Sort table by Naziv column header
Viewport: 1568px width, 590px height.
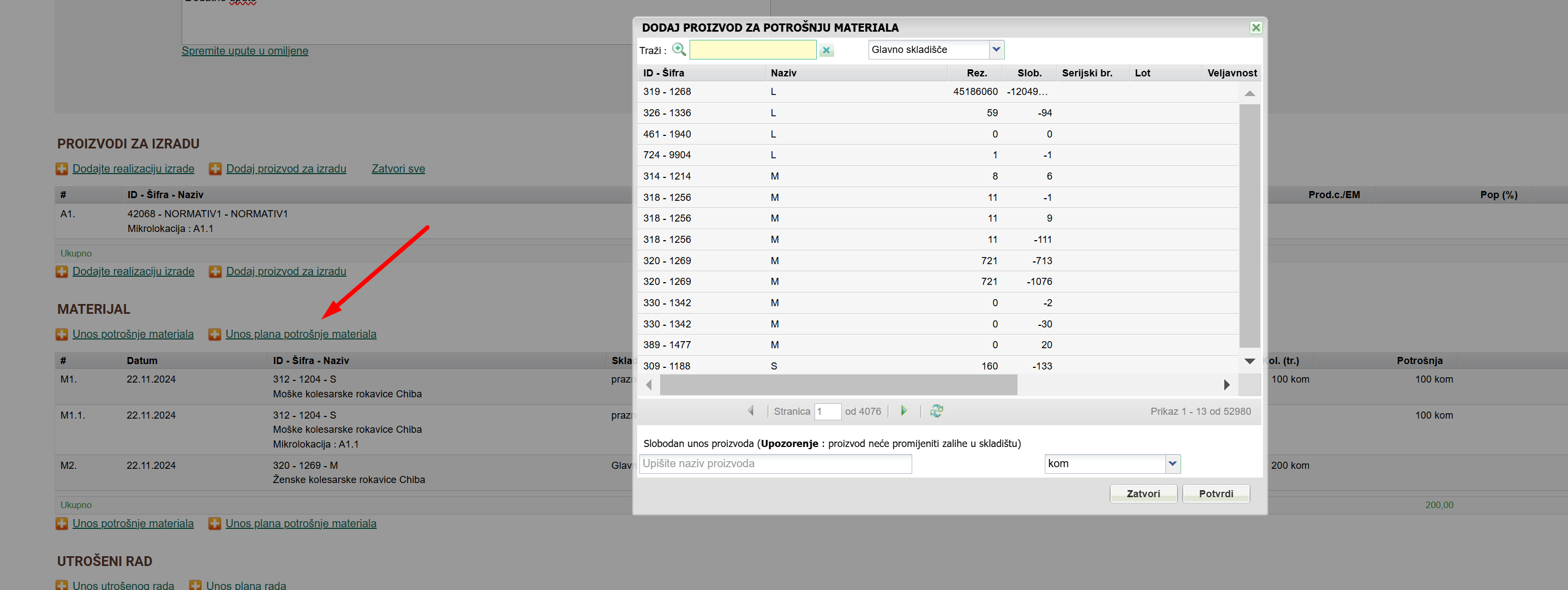(x=783, y=73)
